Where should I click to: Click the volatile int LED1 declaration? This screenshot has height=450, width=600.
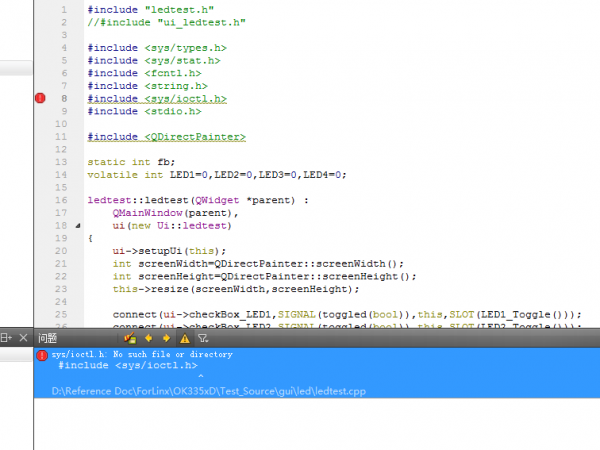coord(216,174)
